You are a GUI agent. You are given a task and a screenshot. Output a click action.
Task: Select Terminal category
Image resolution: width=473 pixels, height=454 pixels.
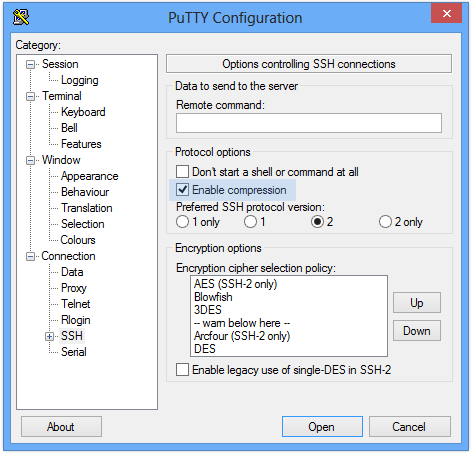(x=62, y=96)
